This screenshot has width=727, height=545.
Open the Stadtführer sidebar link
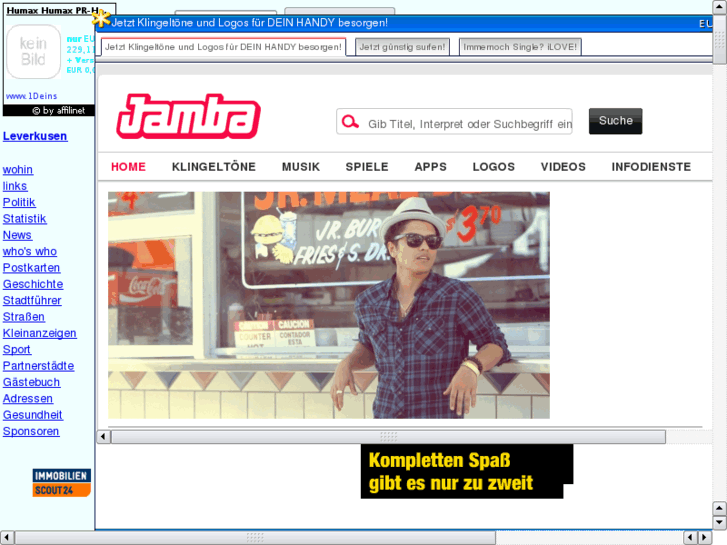pyautogui.click(x=32, y=301)
